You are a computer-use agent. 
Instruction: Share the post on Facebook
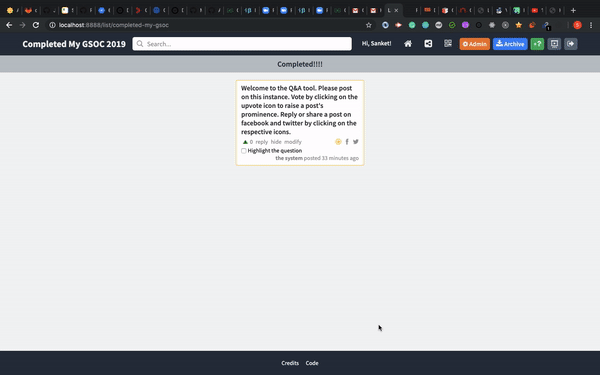pyautogui.click(x=347, y=142)
